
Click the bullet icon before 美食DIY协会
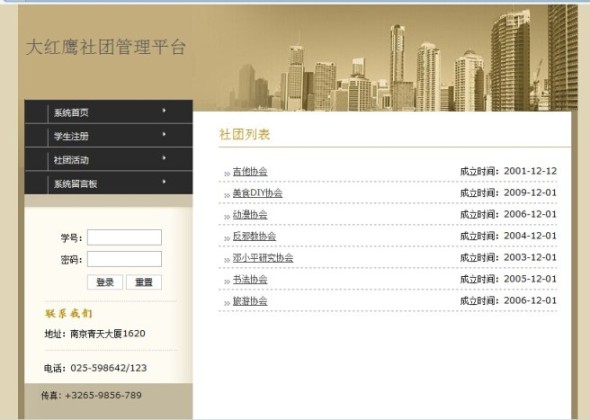pyautogui.click(x=227, y=195)
